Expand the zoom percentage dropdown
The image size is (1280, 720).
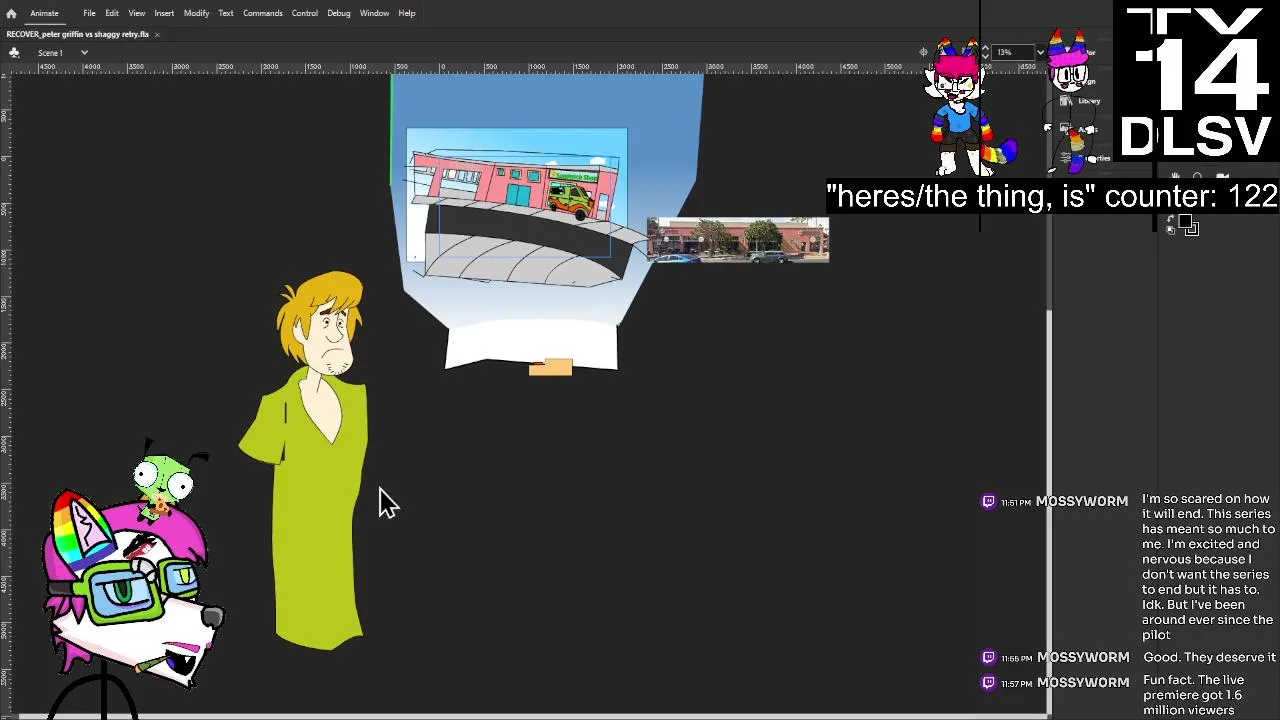pos(1040,52)
